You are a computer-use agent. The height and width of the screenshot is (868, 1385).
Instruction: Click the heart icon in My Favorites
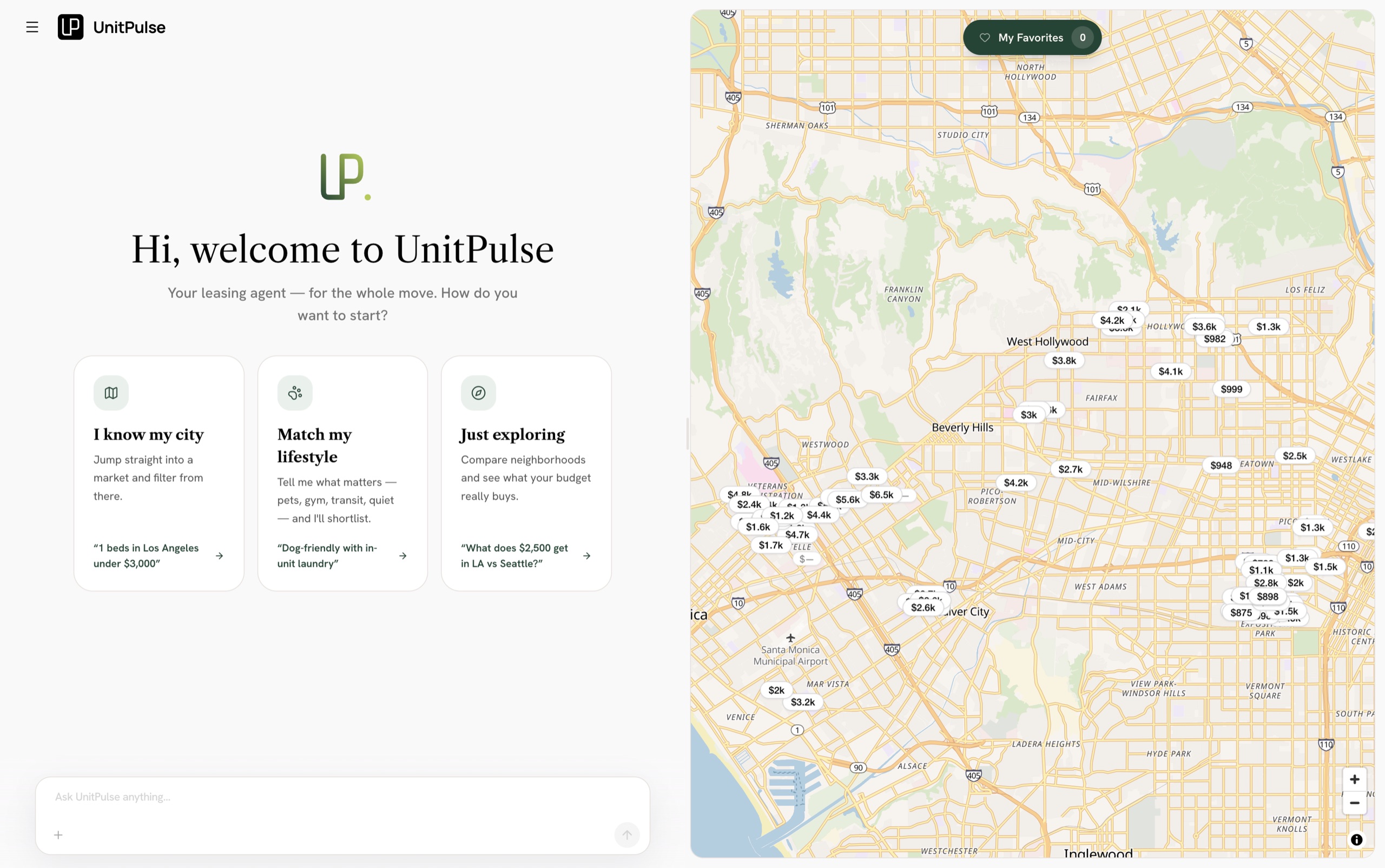point(985,37)
